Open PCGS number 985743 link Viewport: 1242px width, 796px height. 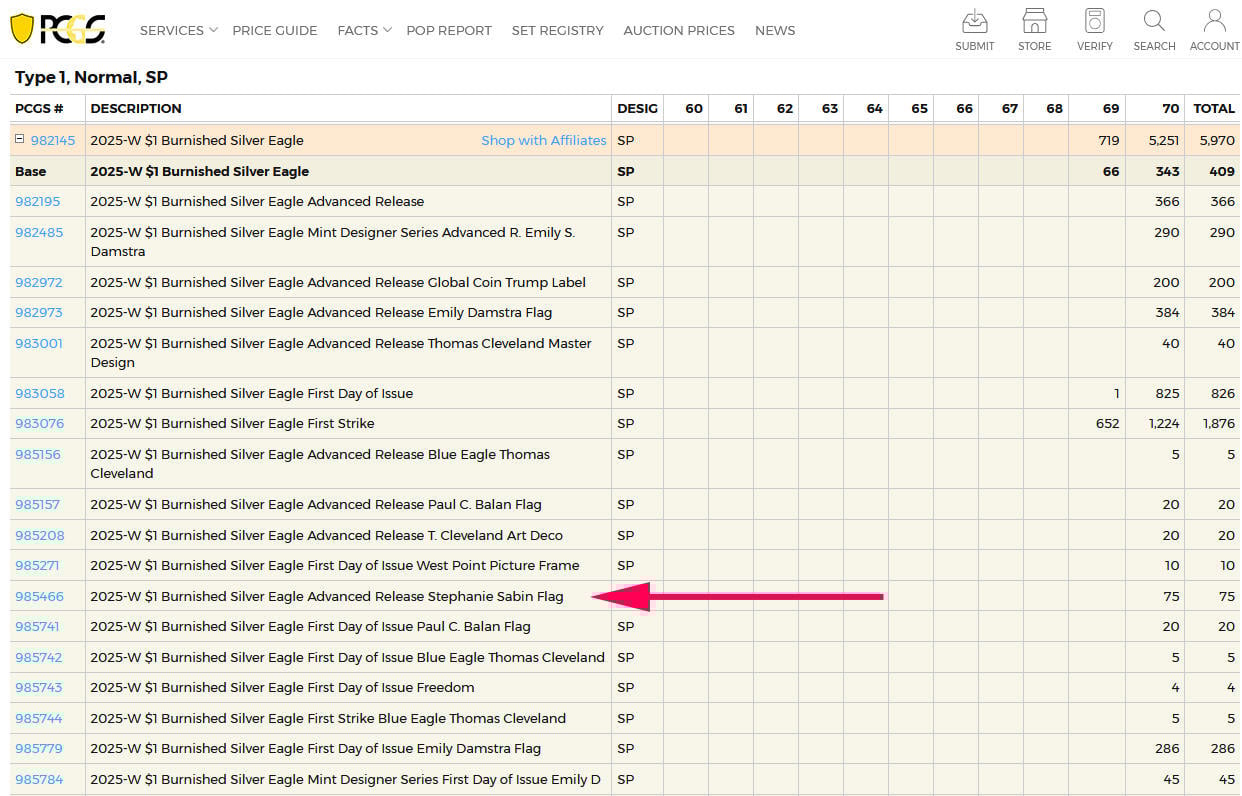[x=38, y=687]
